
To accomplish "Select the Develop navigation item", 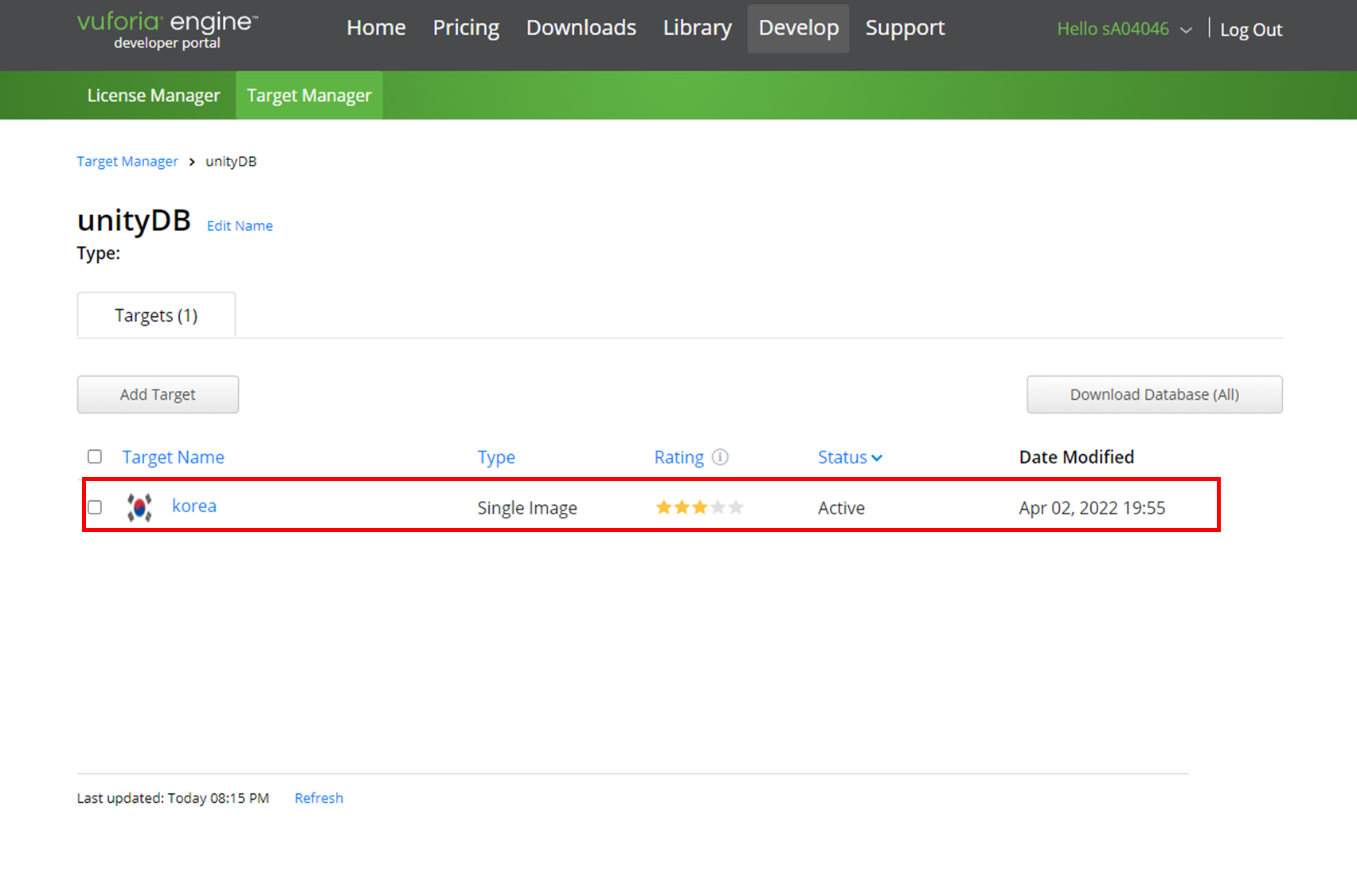I will [x=798, y=28].
